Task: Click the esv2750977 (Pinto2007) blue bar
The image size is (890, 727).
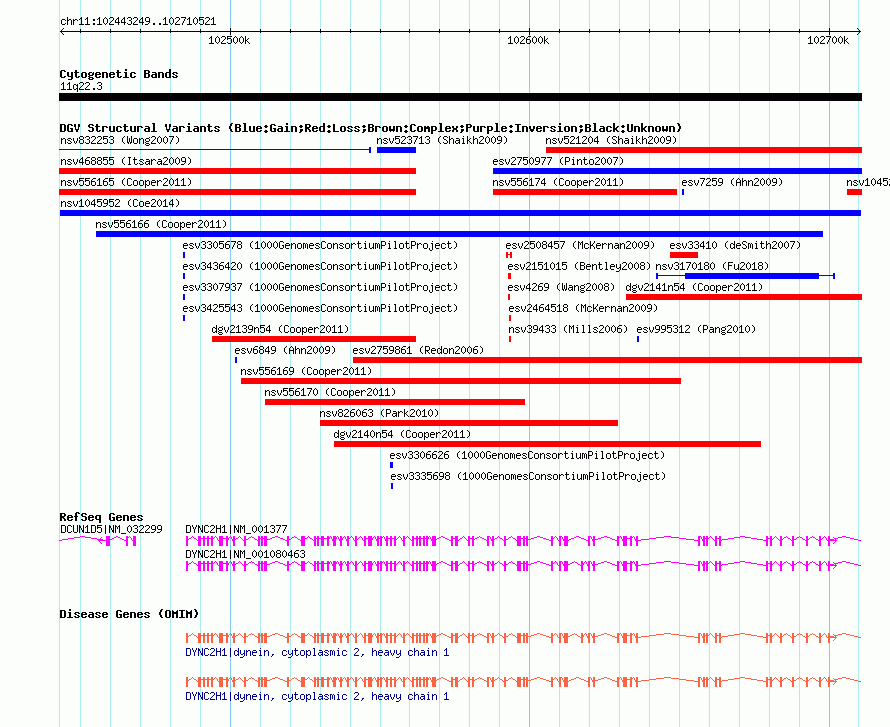Action: click(677, 171)
